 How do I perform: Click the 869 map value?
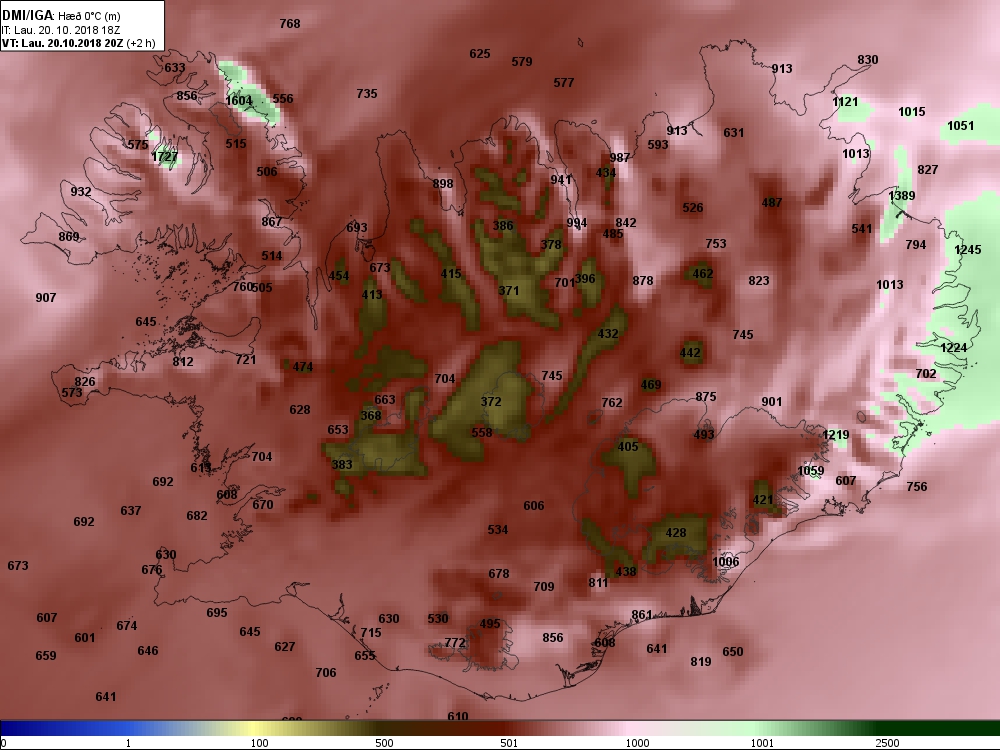coord(69,237)
